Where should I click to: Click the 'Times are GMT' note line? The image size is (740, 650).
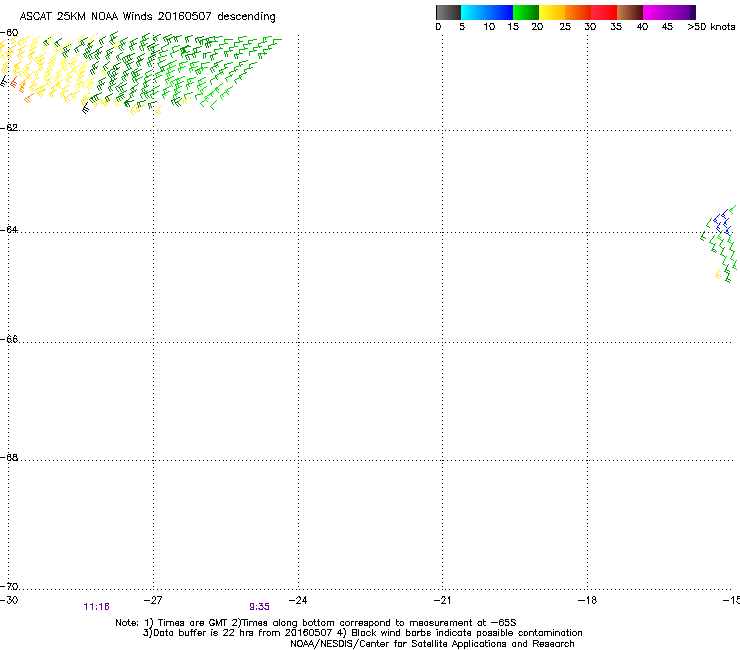[316, 623]
